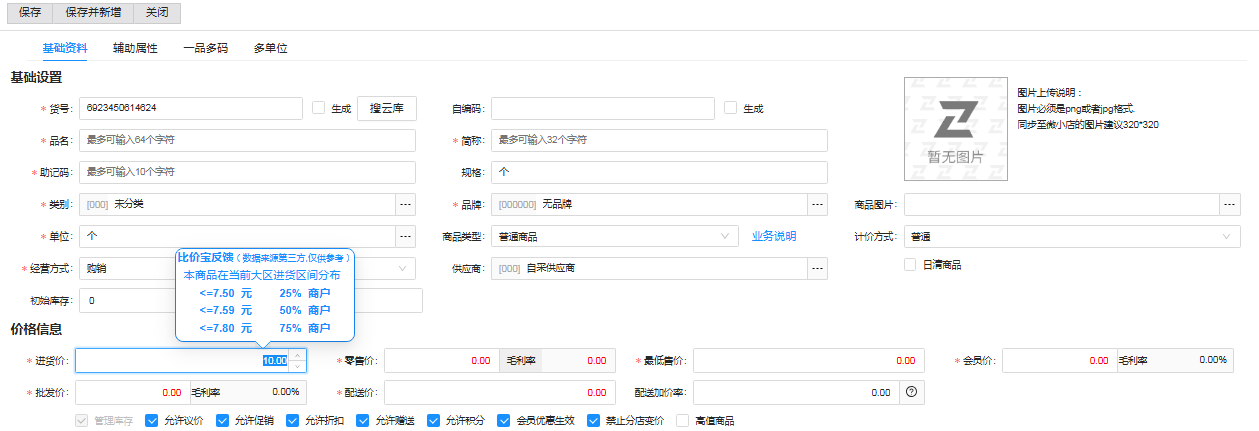Click the 最低售价 input field
The image size is (1259, 431).
point(808,360)
